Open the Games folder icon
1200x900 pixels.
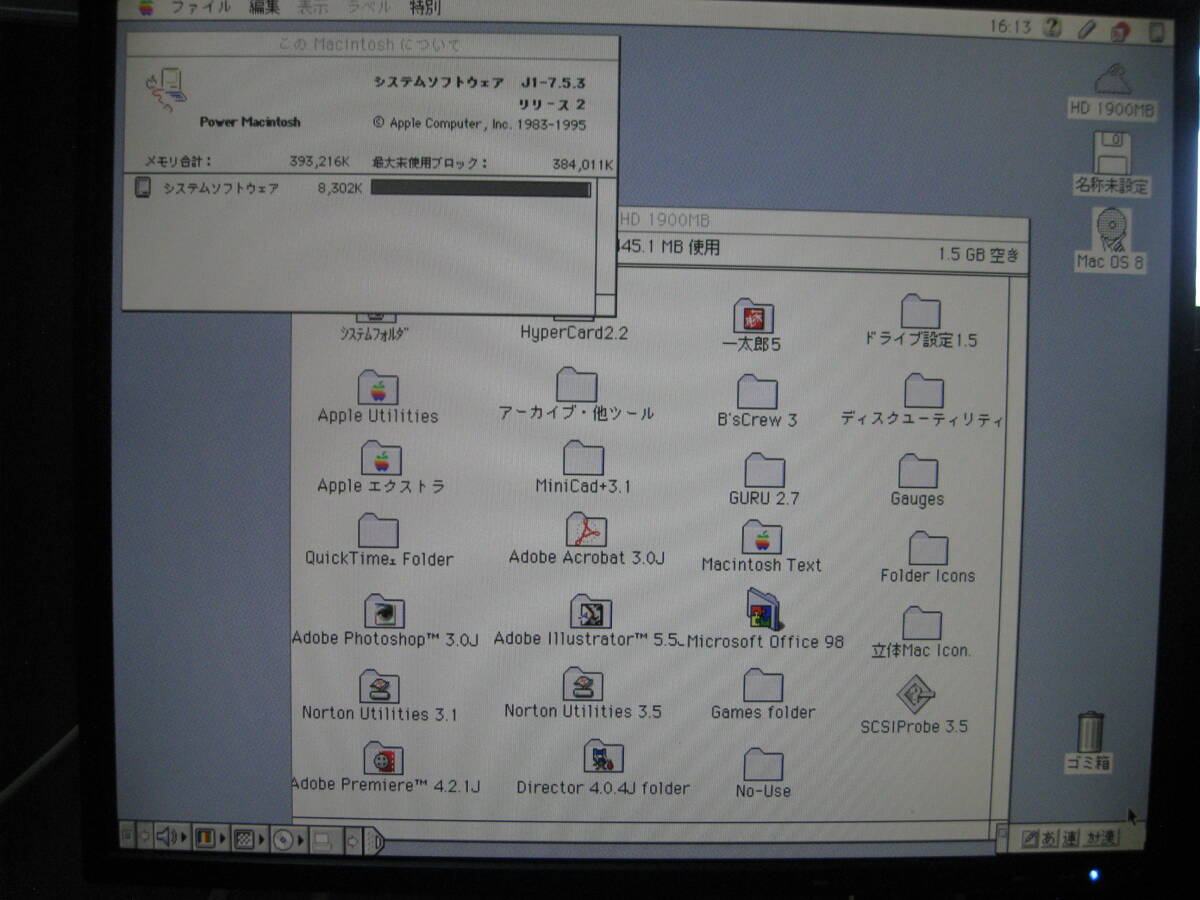[763, 685]
